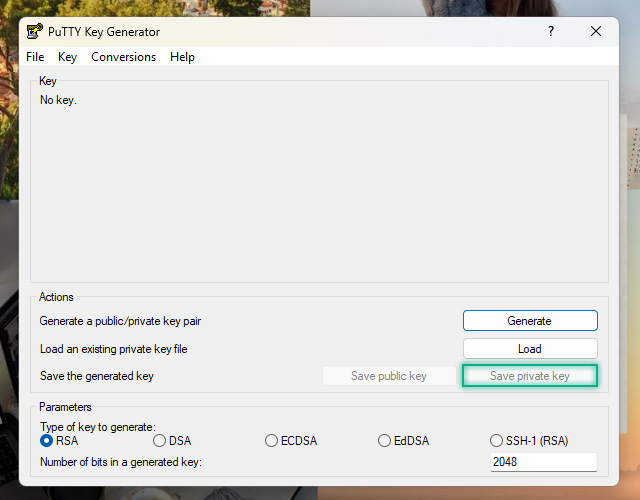
Task: Open the Conversions menu
Action: [123, 57]
